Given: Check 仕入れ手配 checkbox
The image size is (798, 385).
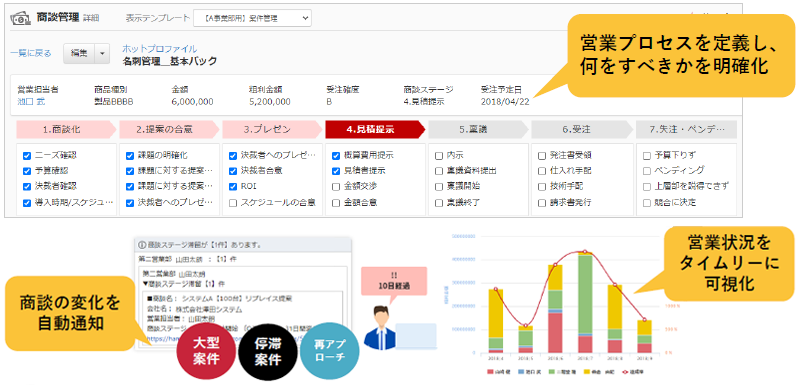Looking at the screenshot, I should (542, 171).
